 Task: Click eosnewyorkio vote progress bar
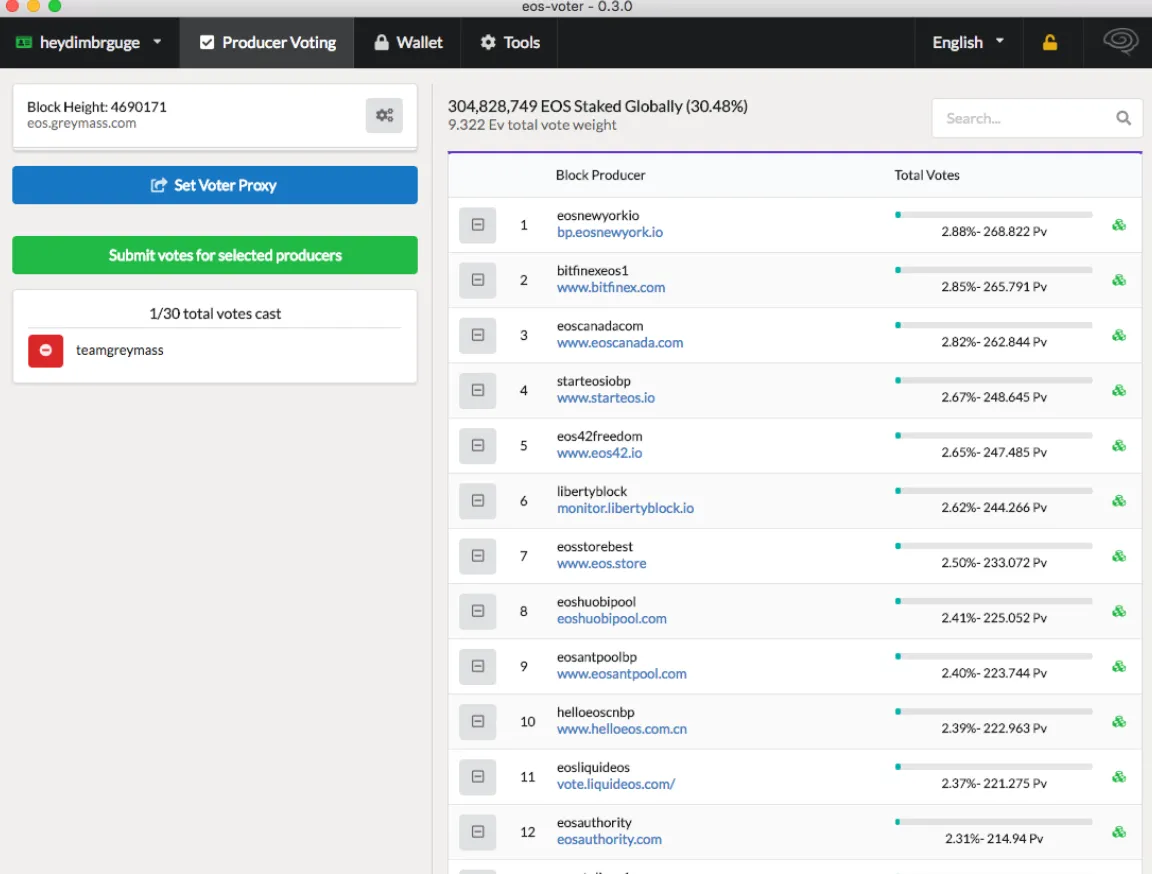993,214
